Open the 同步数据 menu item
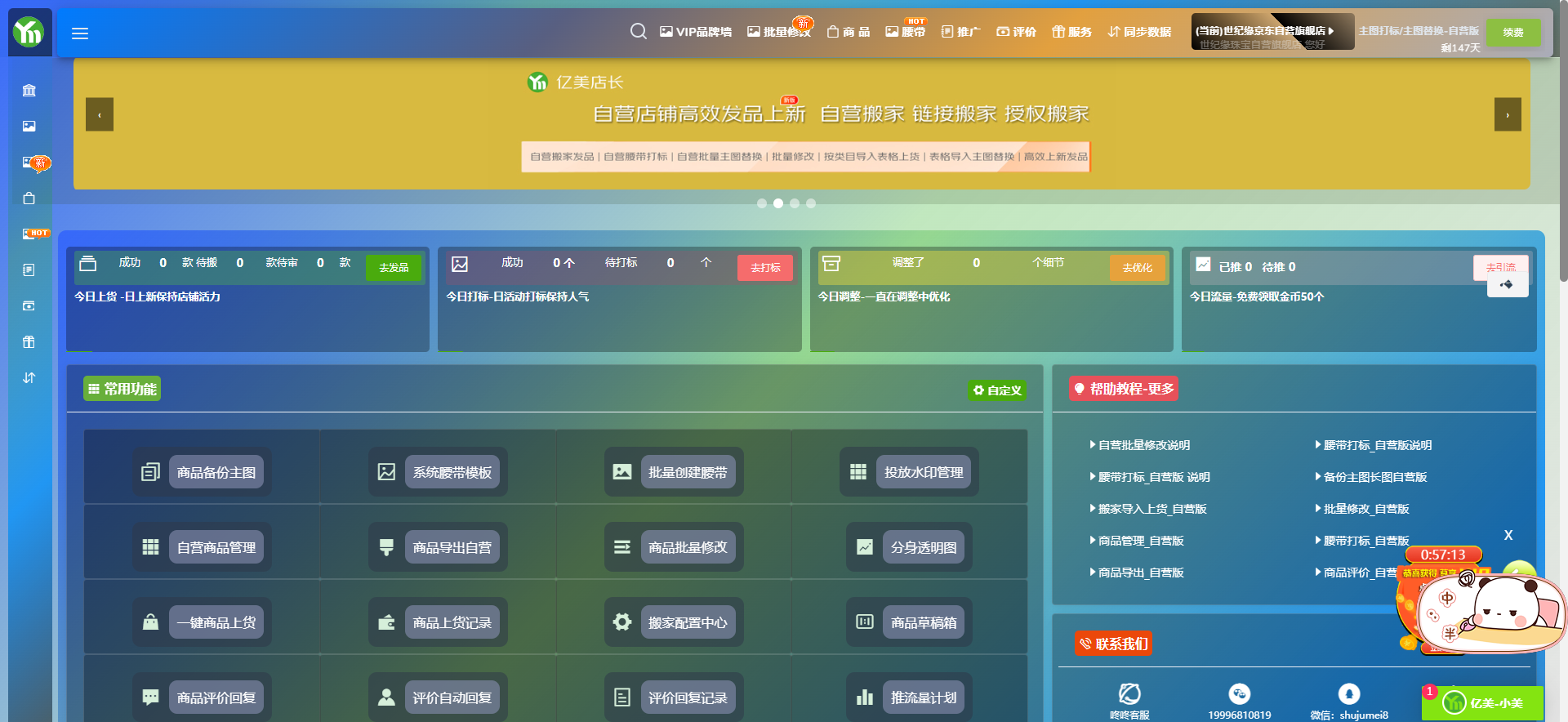This screenshot has height=722, width=1568. [1140, 32]
